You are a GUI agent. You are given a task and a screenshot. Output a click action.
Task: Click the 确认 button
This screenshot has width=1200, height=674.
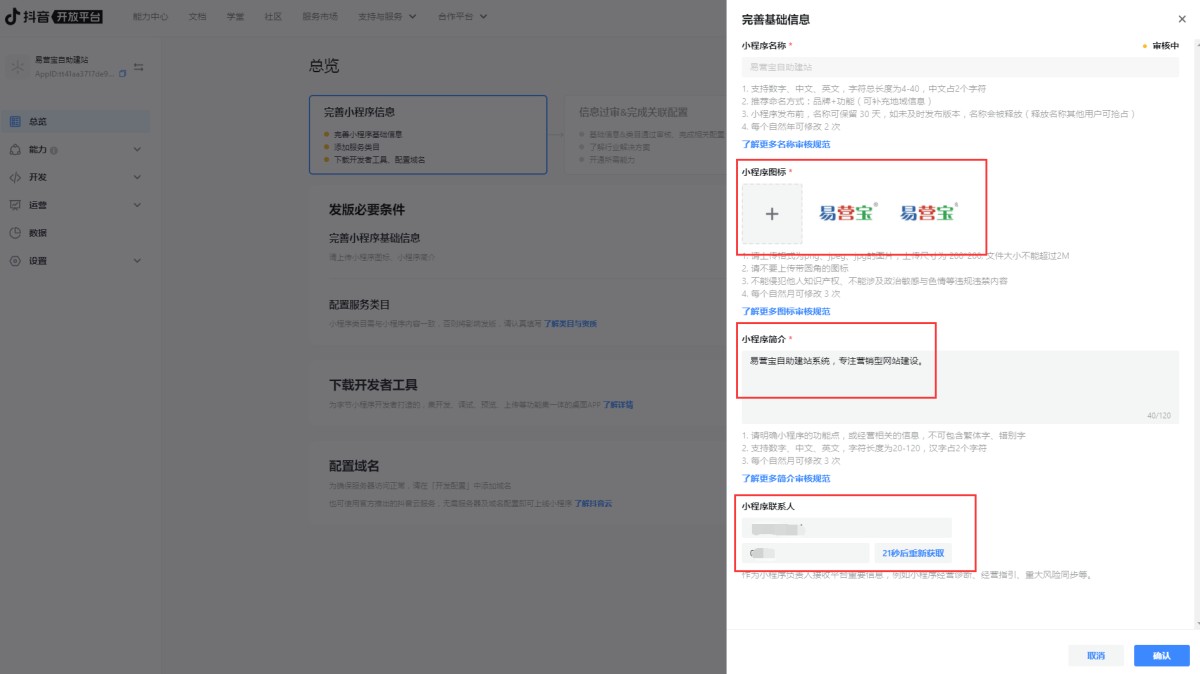click(x=1161, y=656)
